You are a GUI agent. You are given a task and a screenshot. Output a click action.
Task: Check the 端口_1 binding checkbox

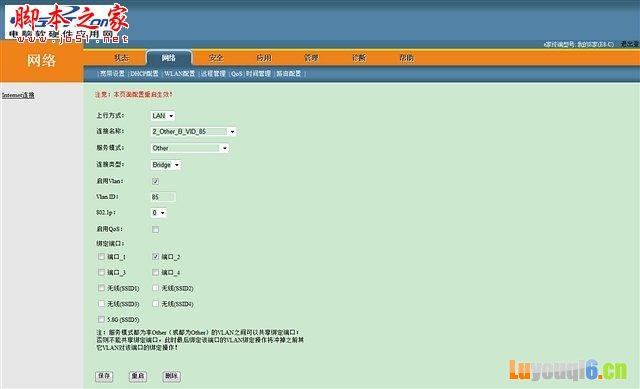[x=101, y=257]
